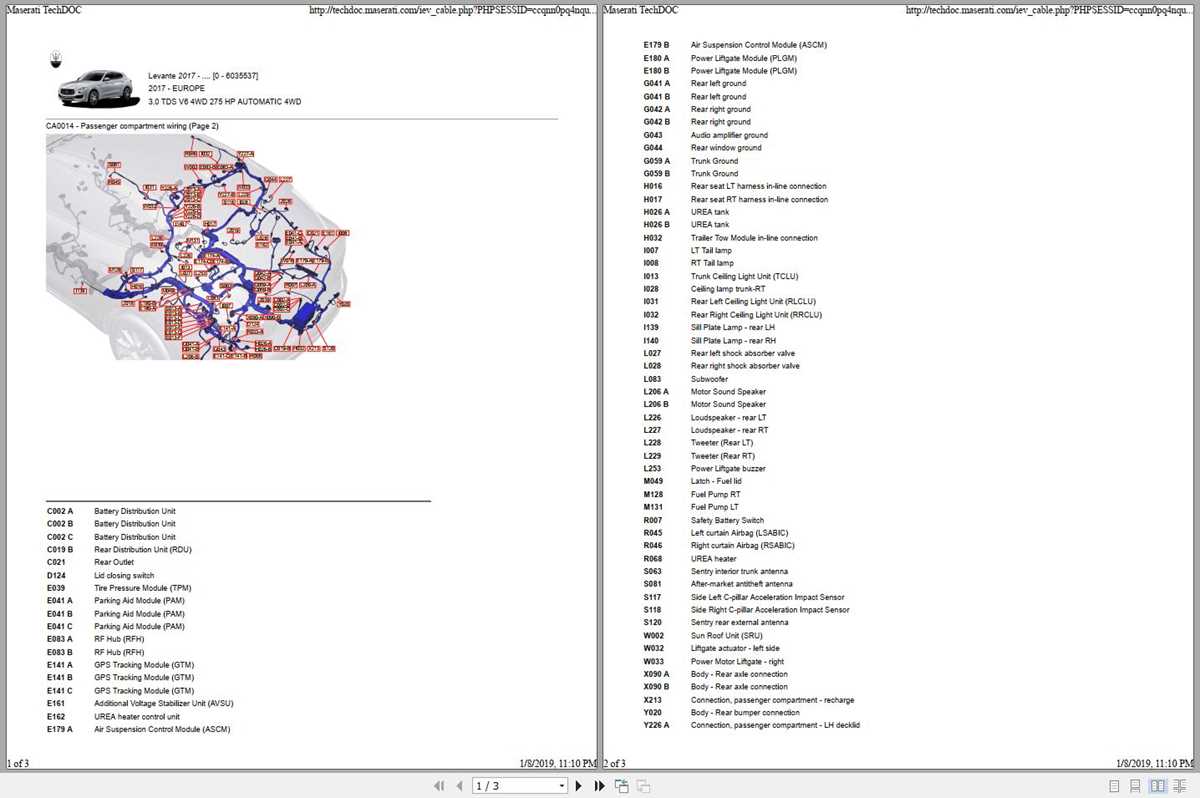The height and width of the screenshot is (798, 1200).
Task: Select 'Lid closing switch' entry
Action: tap(124, 576)
